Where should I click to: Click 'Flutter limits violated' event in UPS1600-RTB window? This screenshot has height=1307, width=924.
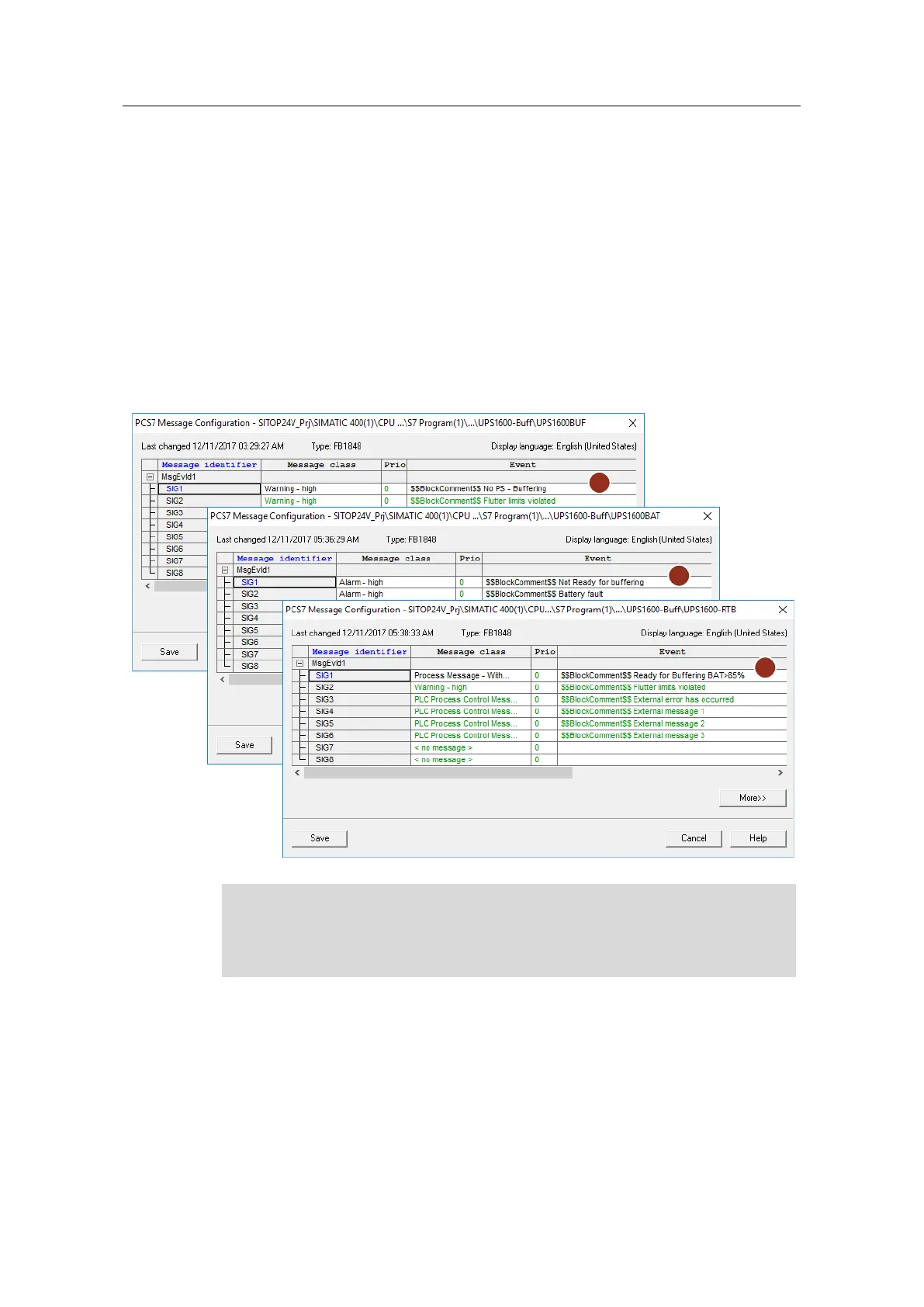point(672,688)
